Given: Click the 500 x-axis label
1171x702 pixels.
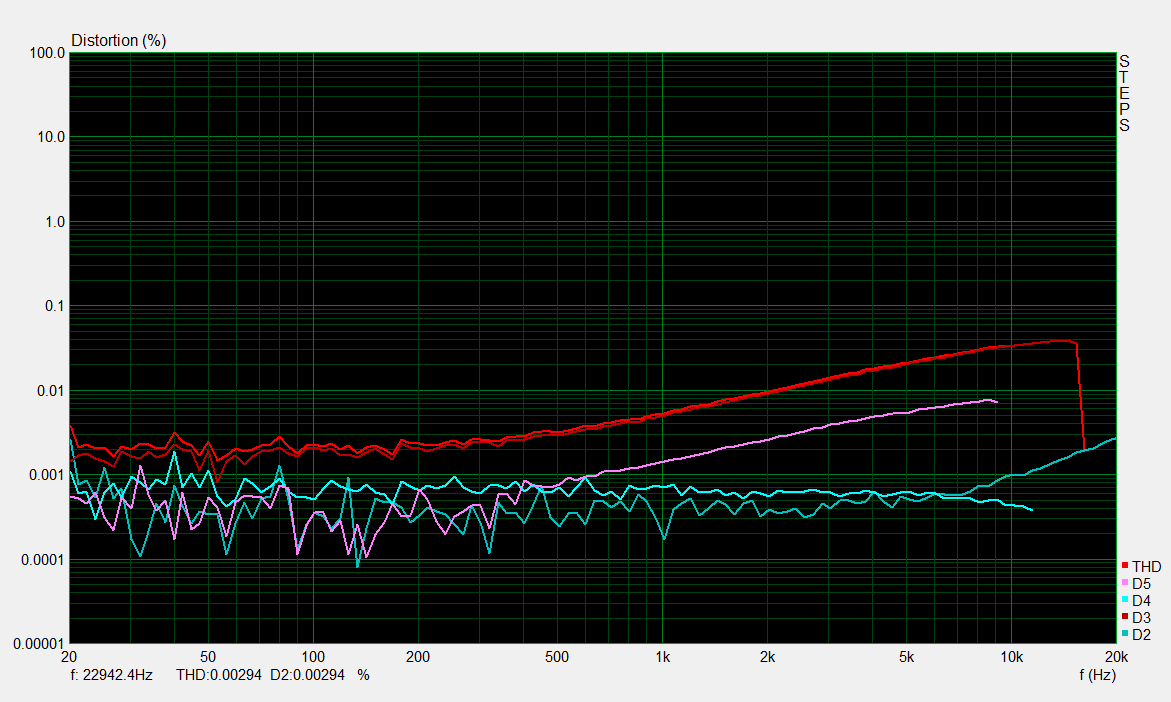Looking at the screenshot, I should coord(556,657).
